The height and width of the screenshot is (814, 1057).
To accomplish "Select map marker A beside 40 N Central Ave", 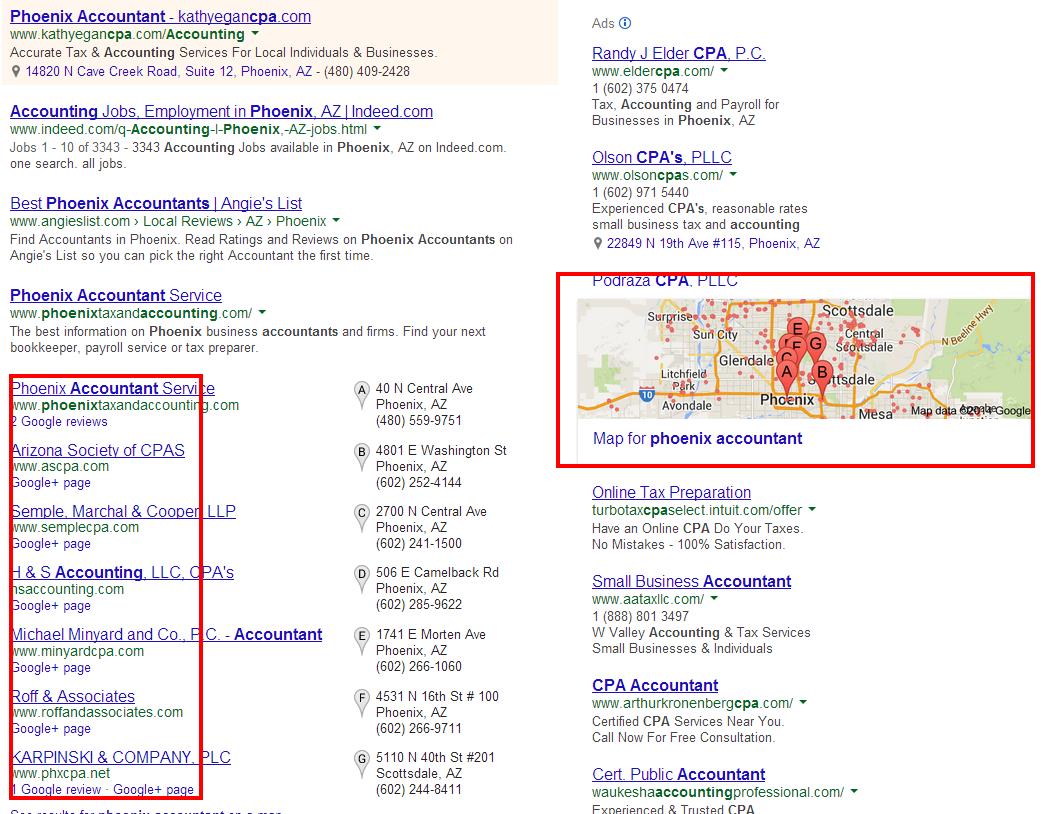I will pyautogui.click(x=362, y=394).
